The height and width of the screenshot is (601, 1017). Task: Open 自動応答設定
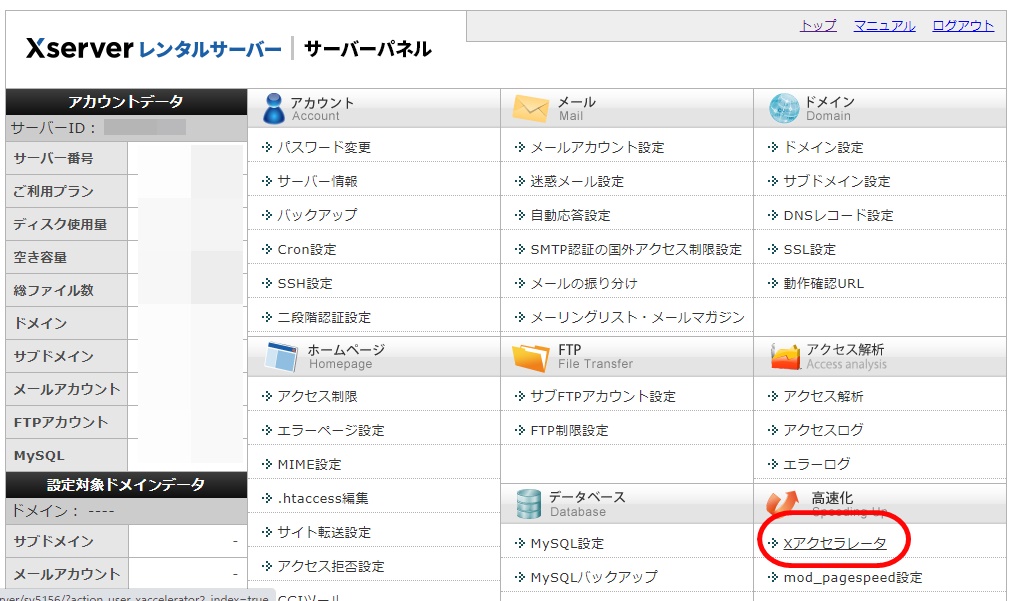pos(570,215)
